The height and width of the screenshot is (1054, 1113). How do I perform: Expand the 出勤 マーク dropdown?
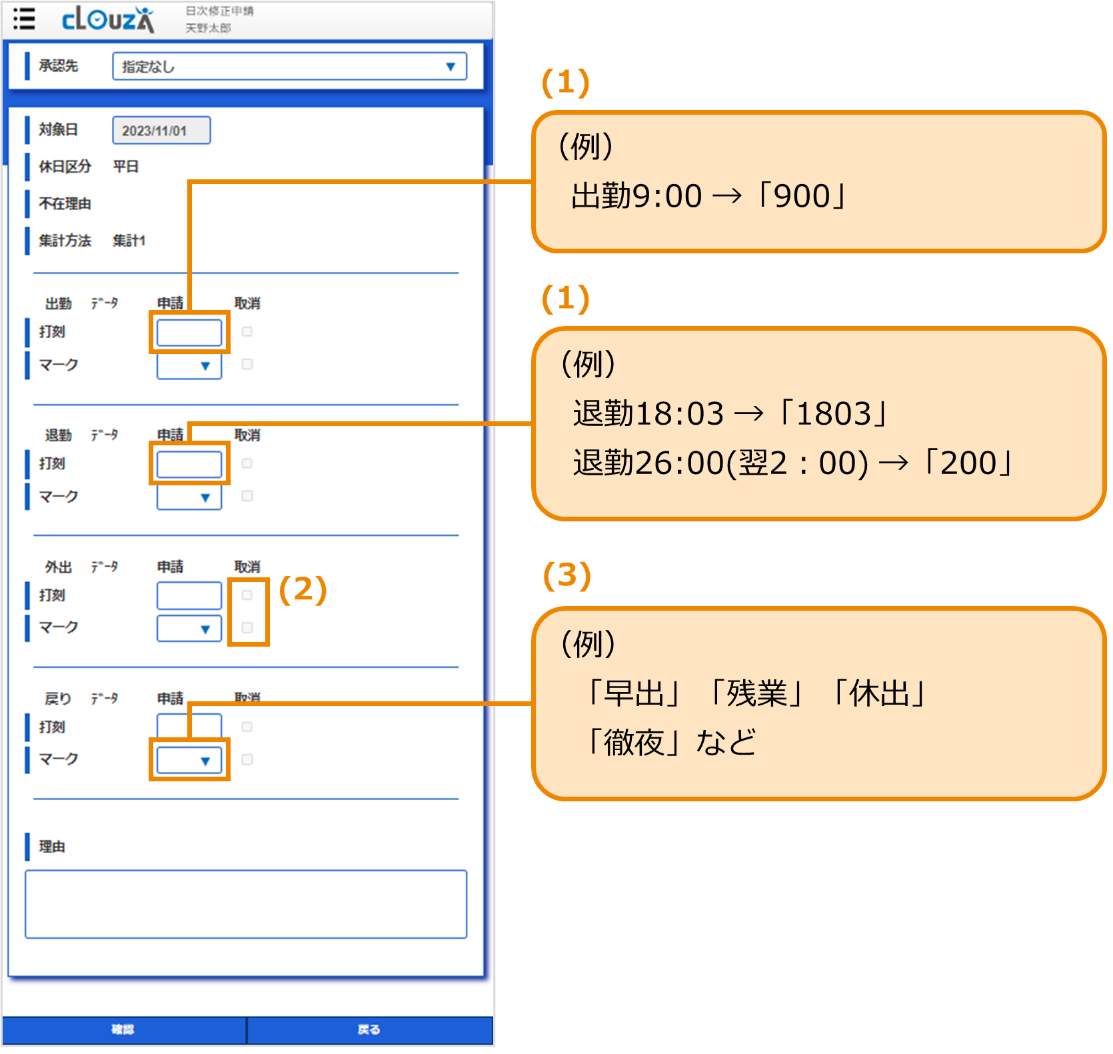(189, 366)
